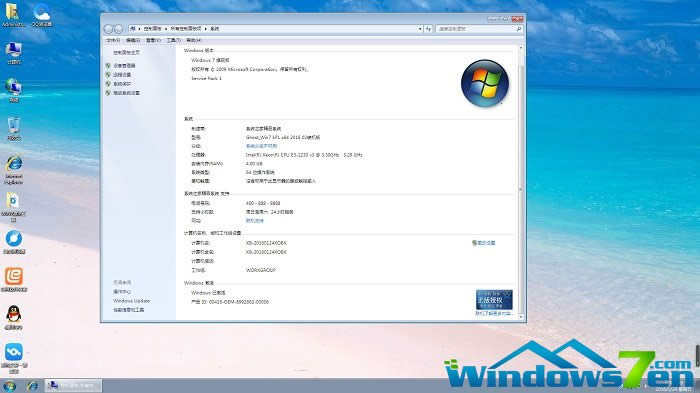Viewport: 700px width, 393px height.
Task: Click the learn more online link under the genuine badge
Action: (493, 314)
